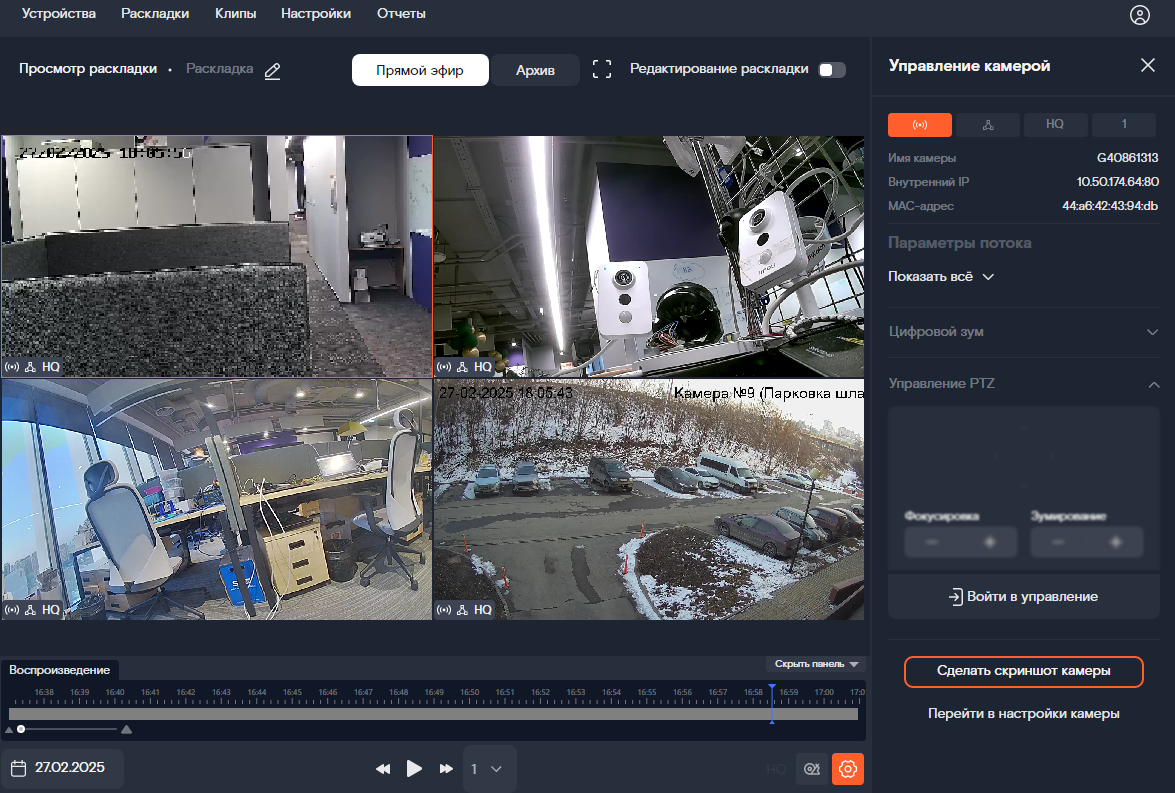Click Перейти в настройки камеры link
The width and height of the screenshot is (1175, 793).
pos(1024,714)
